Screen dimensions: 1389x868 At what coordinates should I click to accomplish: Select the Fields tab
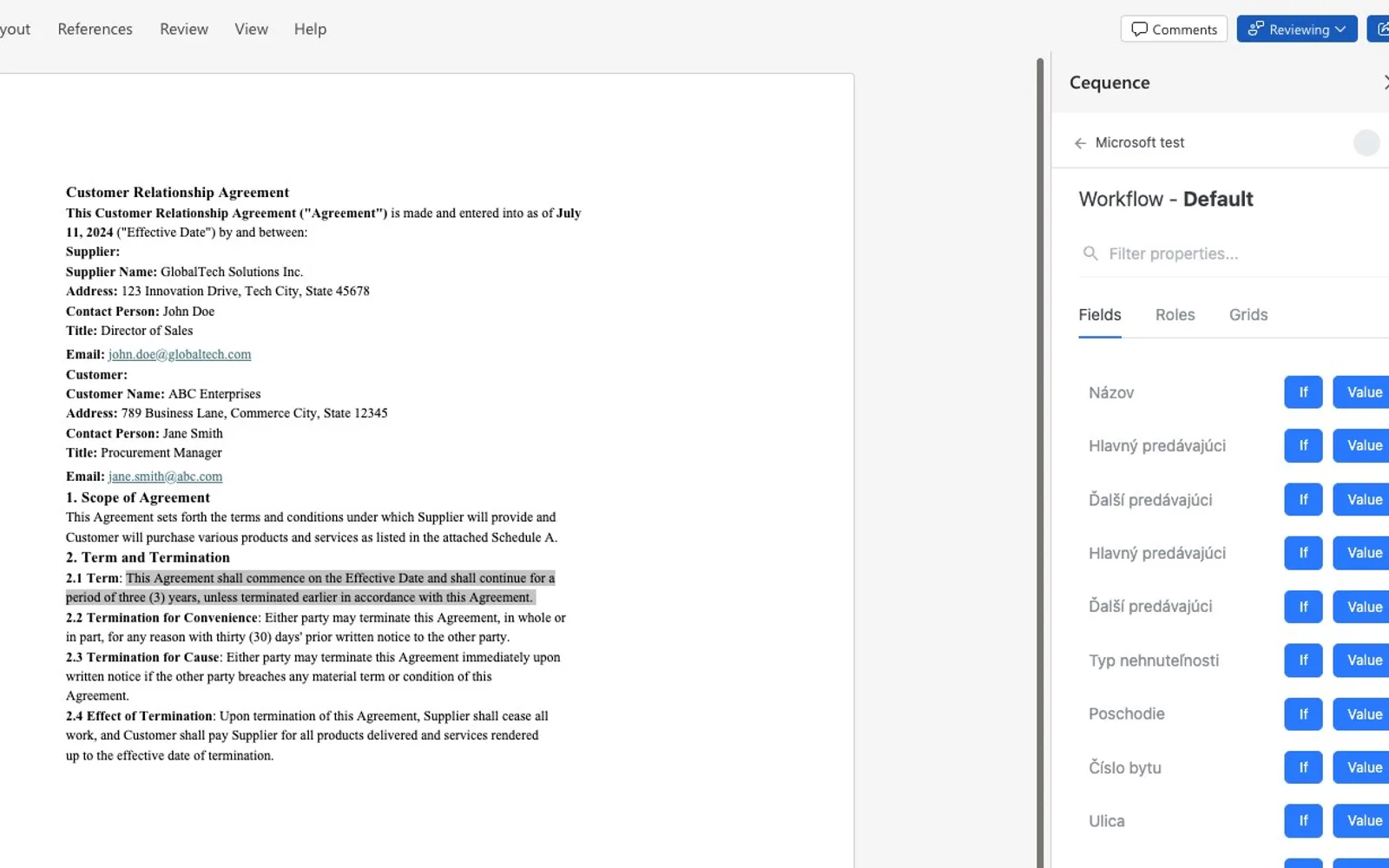1100,315
